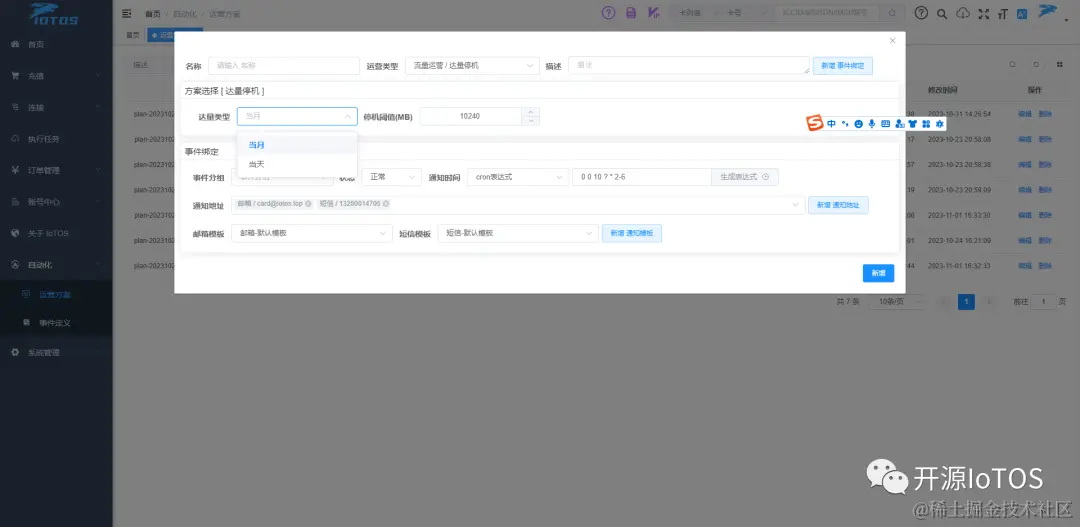The width and height of the screenshot is (1080, 527).
Task: Toggle Sogou punctuation mode icon
Action: (845, 124)
